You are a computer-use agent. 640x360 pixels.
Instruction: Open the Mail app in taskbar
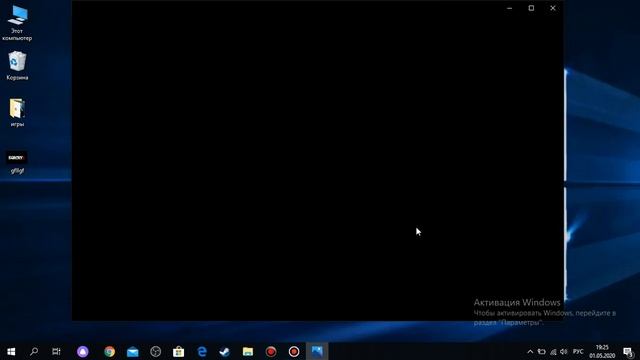tap(133, 351)
